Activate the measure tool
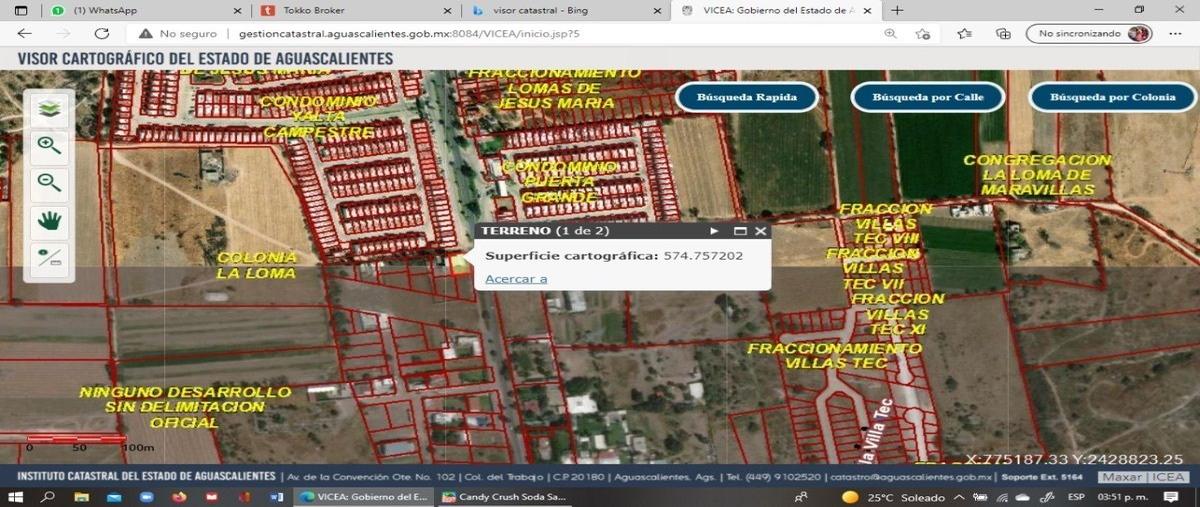The image size is (1200, 507). pos(49,258)
